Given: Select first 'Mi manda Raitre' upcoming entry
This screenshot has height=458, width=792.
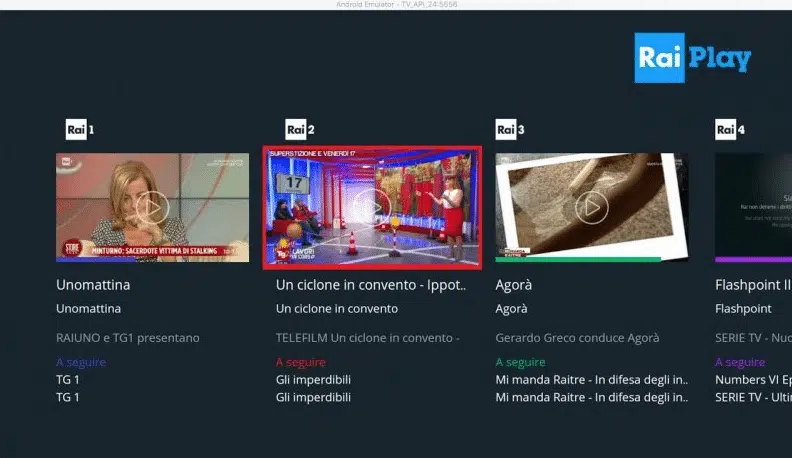Looking at the screenshot, I should tap(591, 380).
